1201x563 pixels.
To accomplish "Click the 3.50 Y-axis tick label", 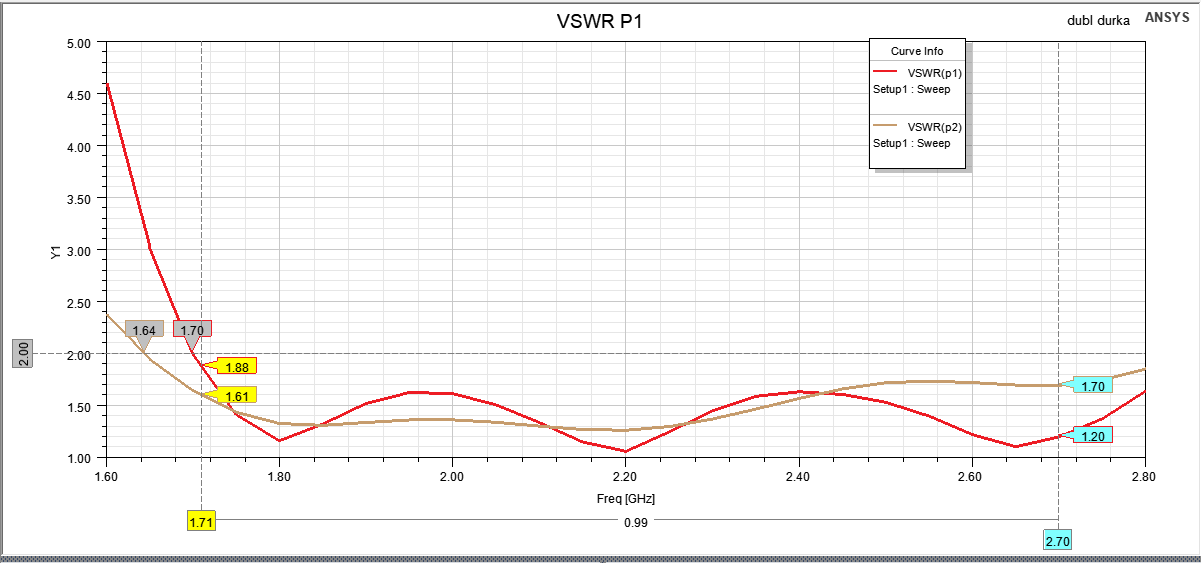I will [x=79, y=199].
